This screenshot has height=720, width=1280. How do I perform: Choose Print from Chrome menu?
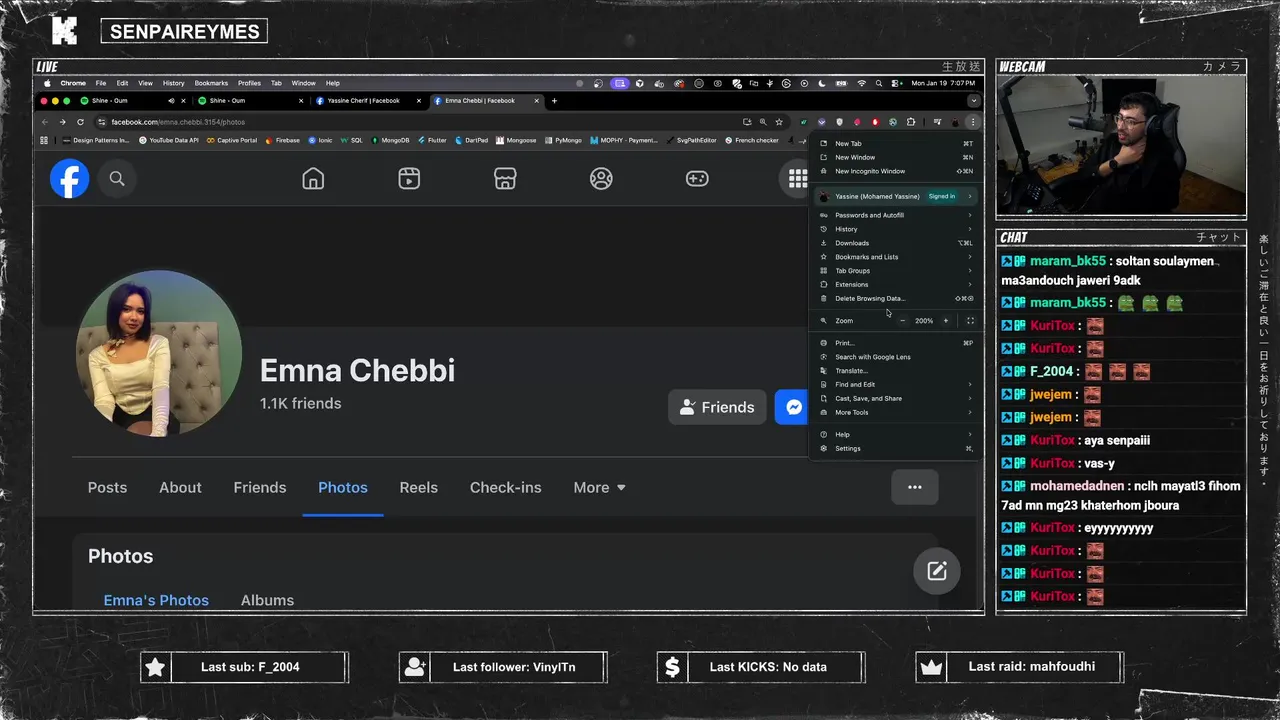coord(895,343)
